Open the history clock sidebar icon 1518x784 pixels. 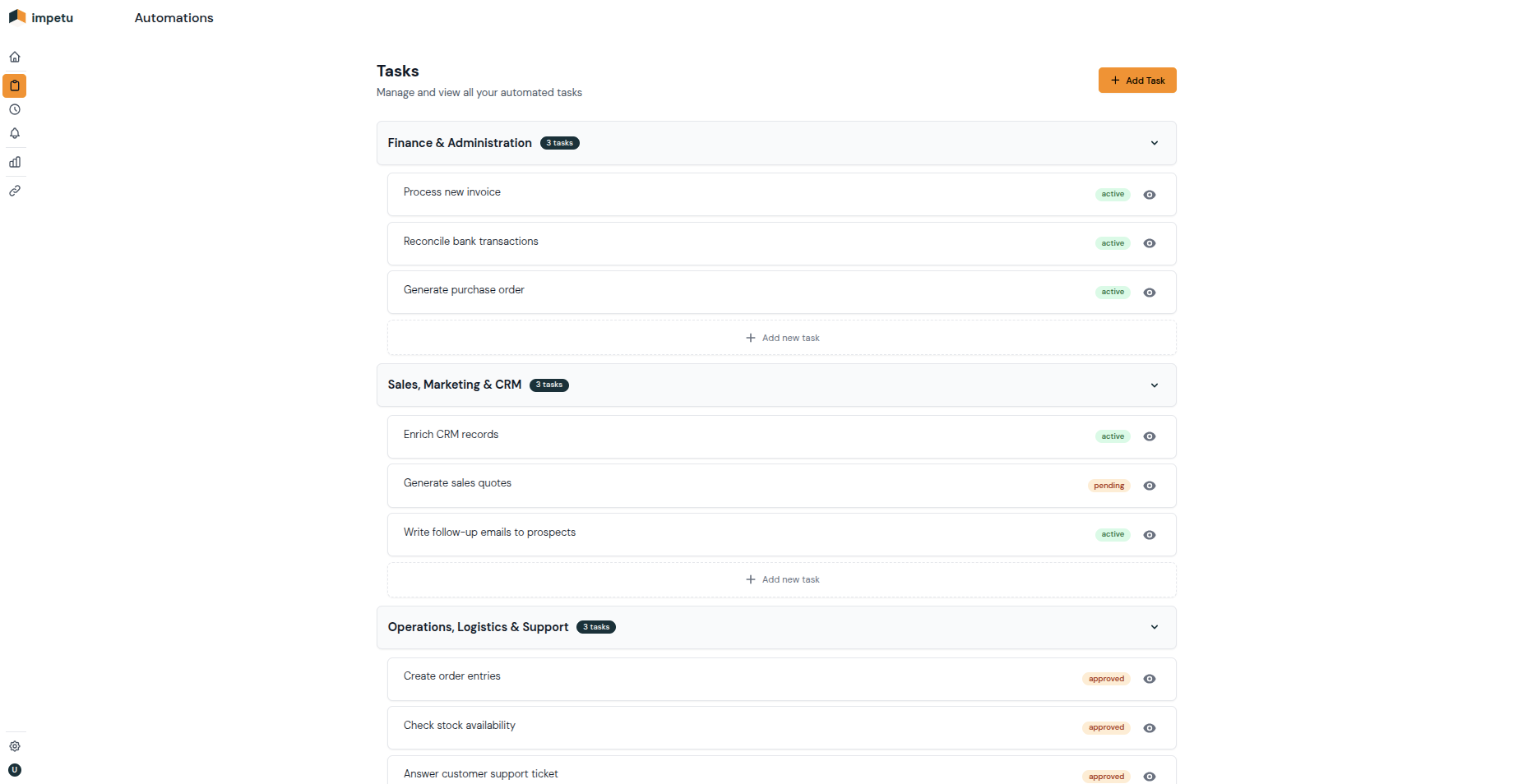pos(15,110)
